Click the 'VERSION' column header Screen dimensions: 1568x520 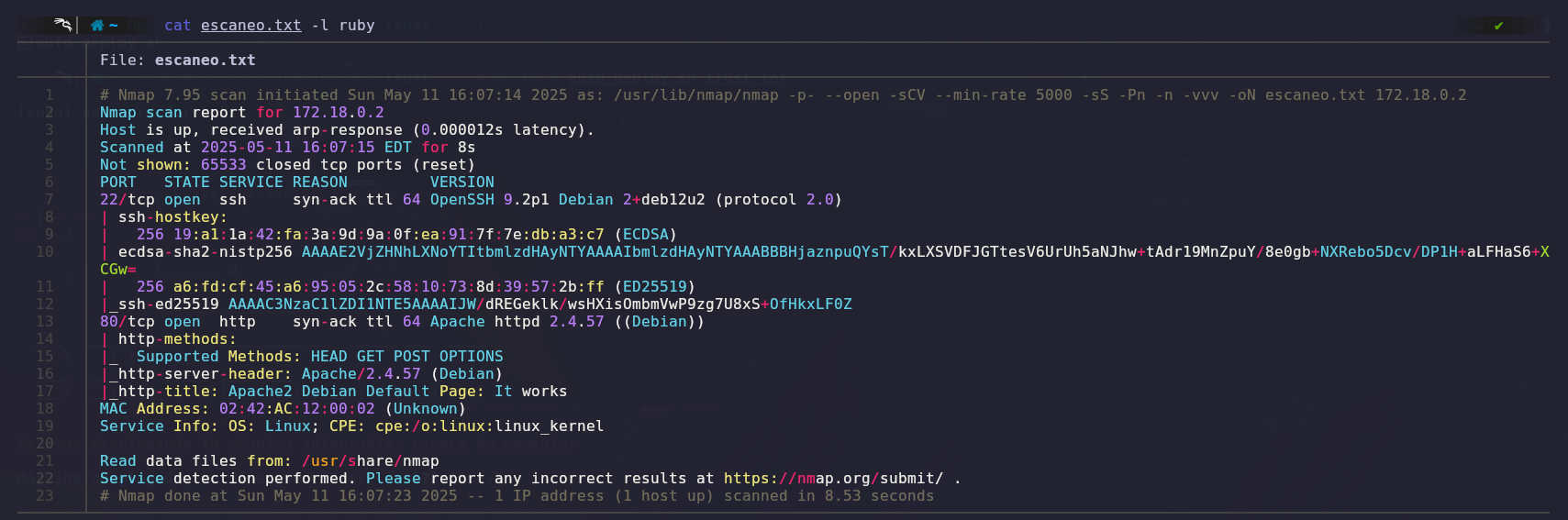[x=462, y=183]
